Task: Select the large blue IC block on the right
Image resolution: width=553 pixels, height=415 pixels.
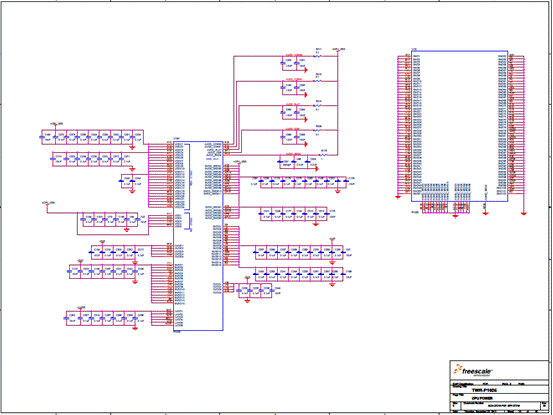Action: pos(460,126)
